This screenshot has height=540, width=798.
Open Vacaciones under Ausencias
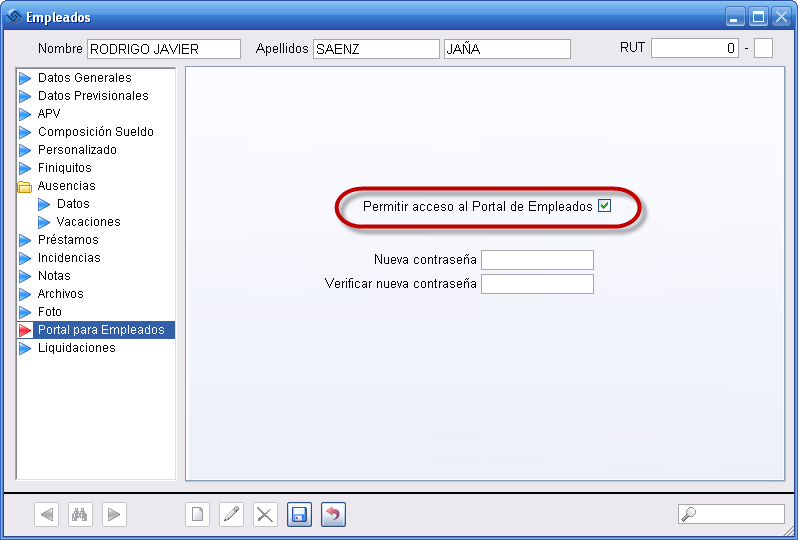coord(89,222)
